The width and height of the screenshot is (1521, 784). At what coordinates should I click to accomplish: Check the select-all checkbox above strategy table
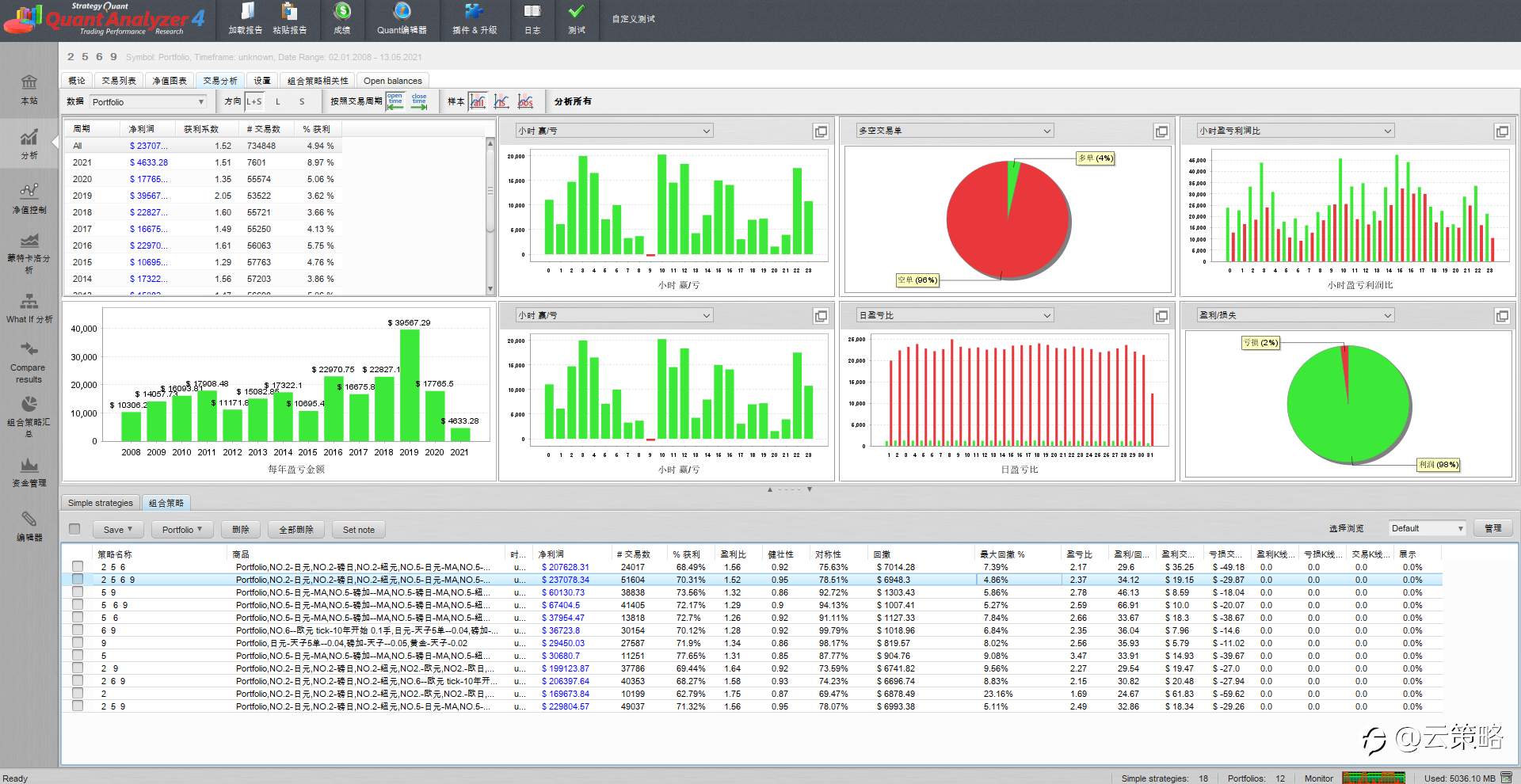tap(74, 529)
